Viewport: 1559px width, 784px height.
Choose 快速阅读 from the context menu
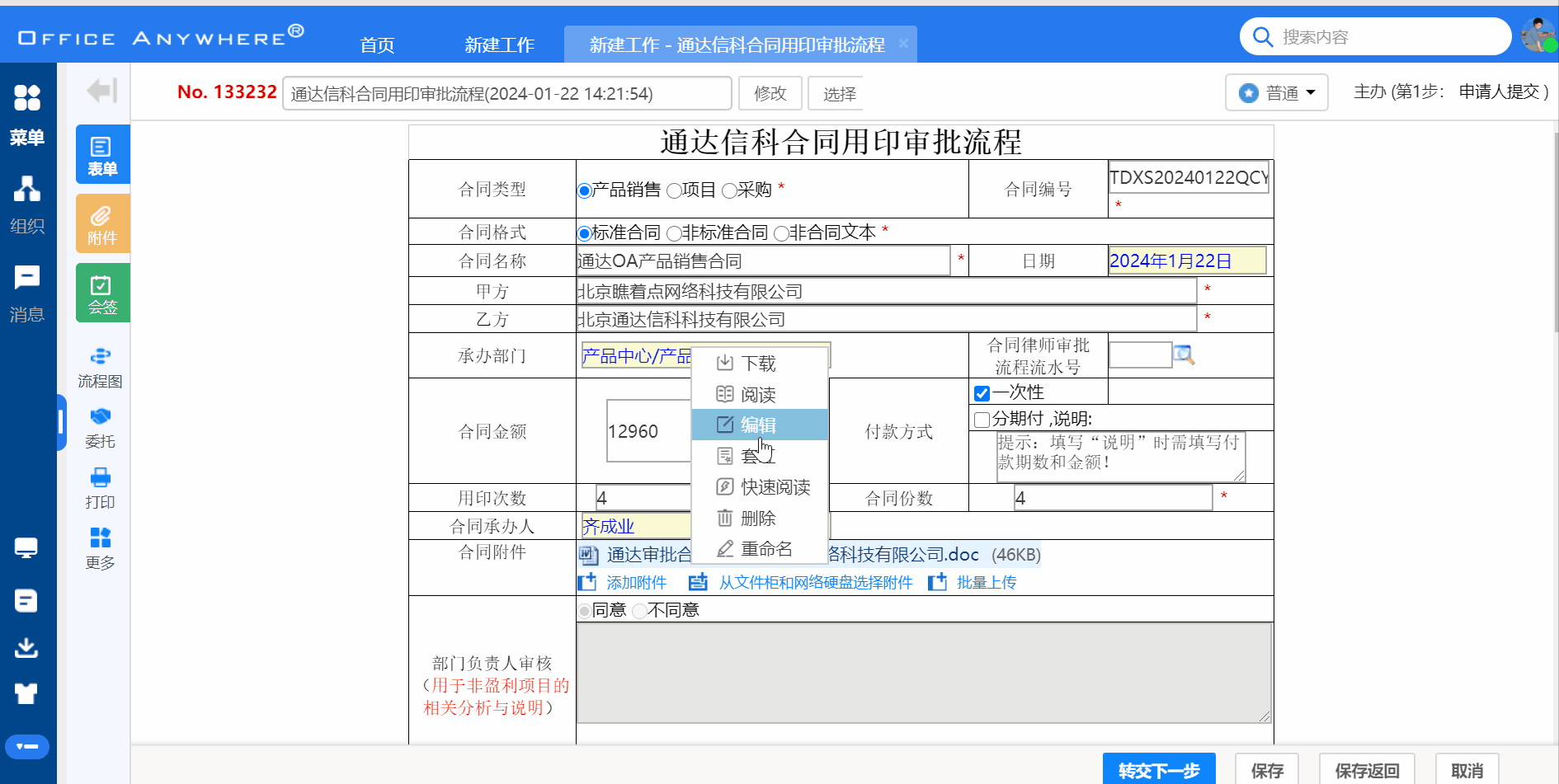click(x=760, y=487)
